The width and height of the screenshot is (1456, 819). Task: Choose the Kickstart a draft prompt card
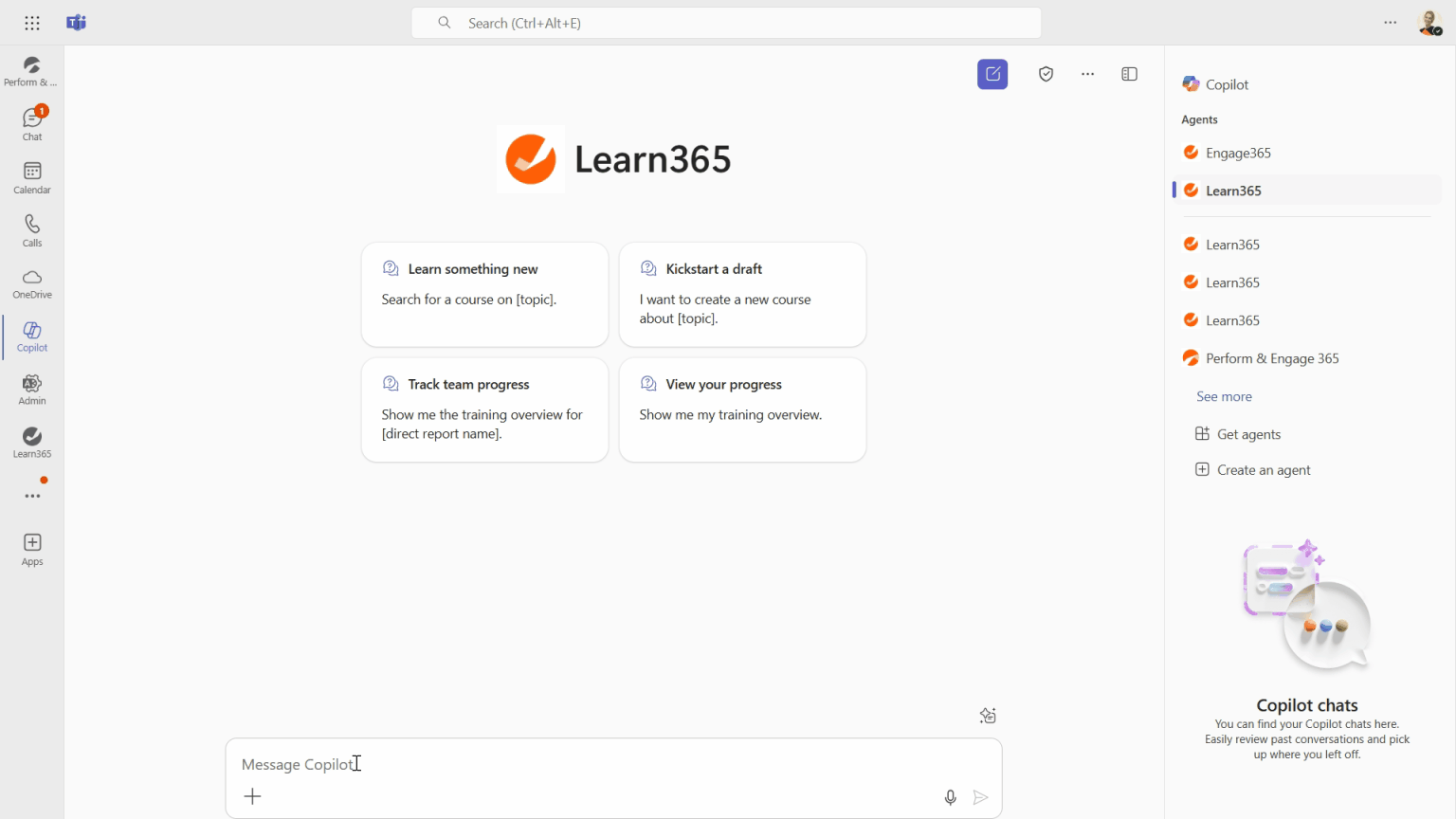(x=742, y=294)
